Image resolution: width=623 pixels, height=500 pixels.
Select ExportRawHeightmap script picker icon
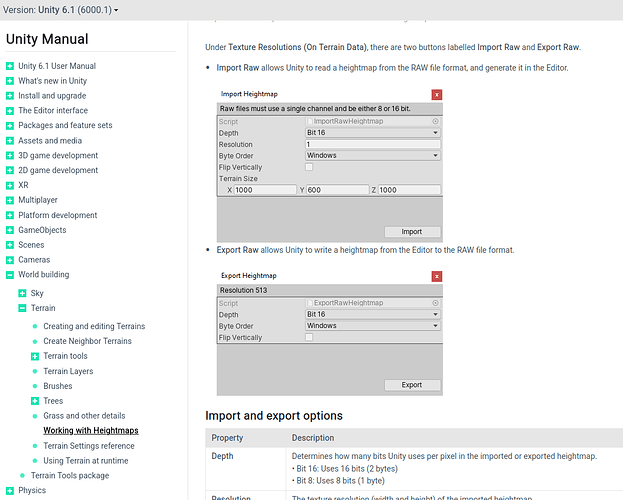coord(435,303)
